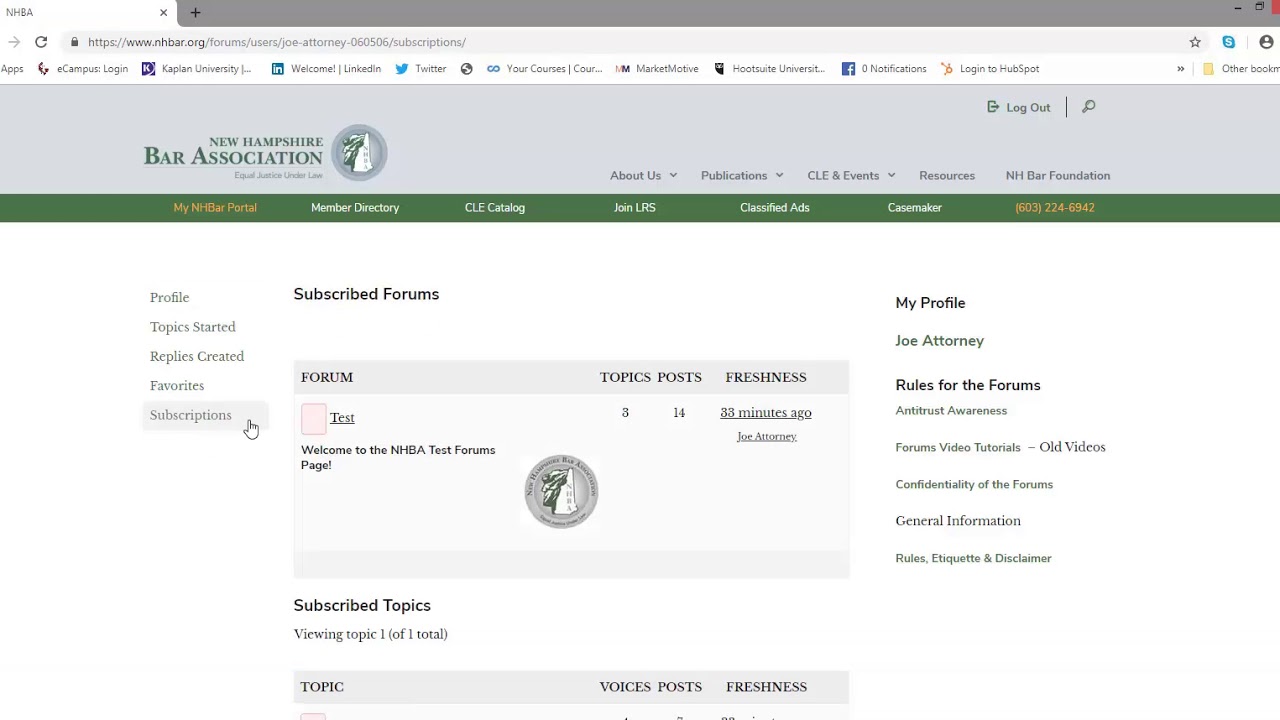Screen dimensions: 1280x720
Task: Open the Antitrust Awareness link
Action: 951,410
